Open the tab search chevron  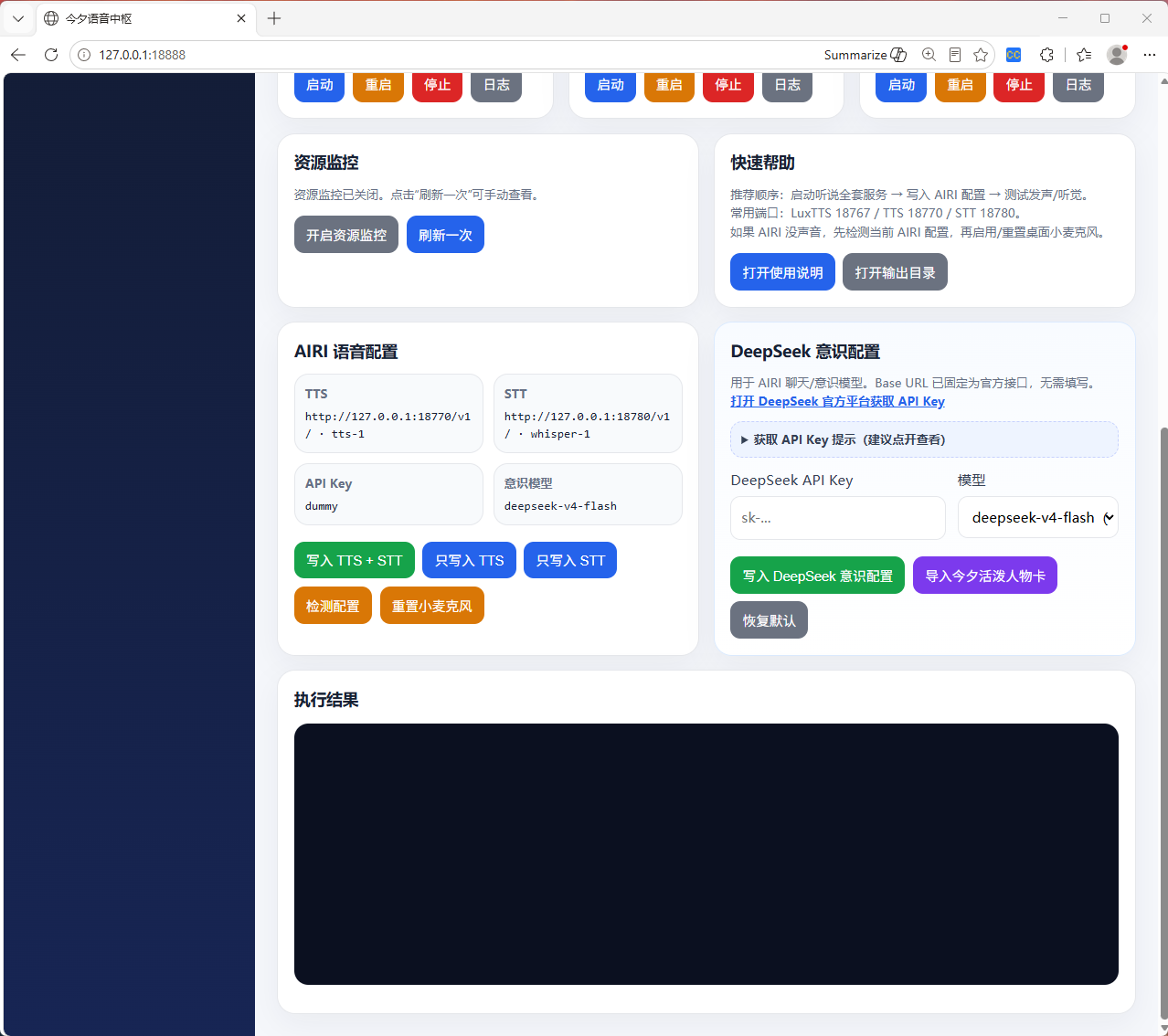click(x=18, y=18)
